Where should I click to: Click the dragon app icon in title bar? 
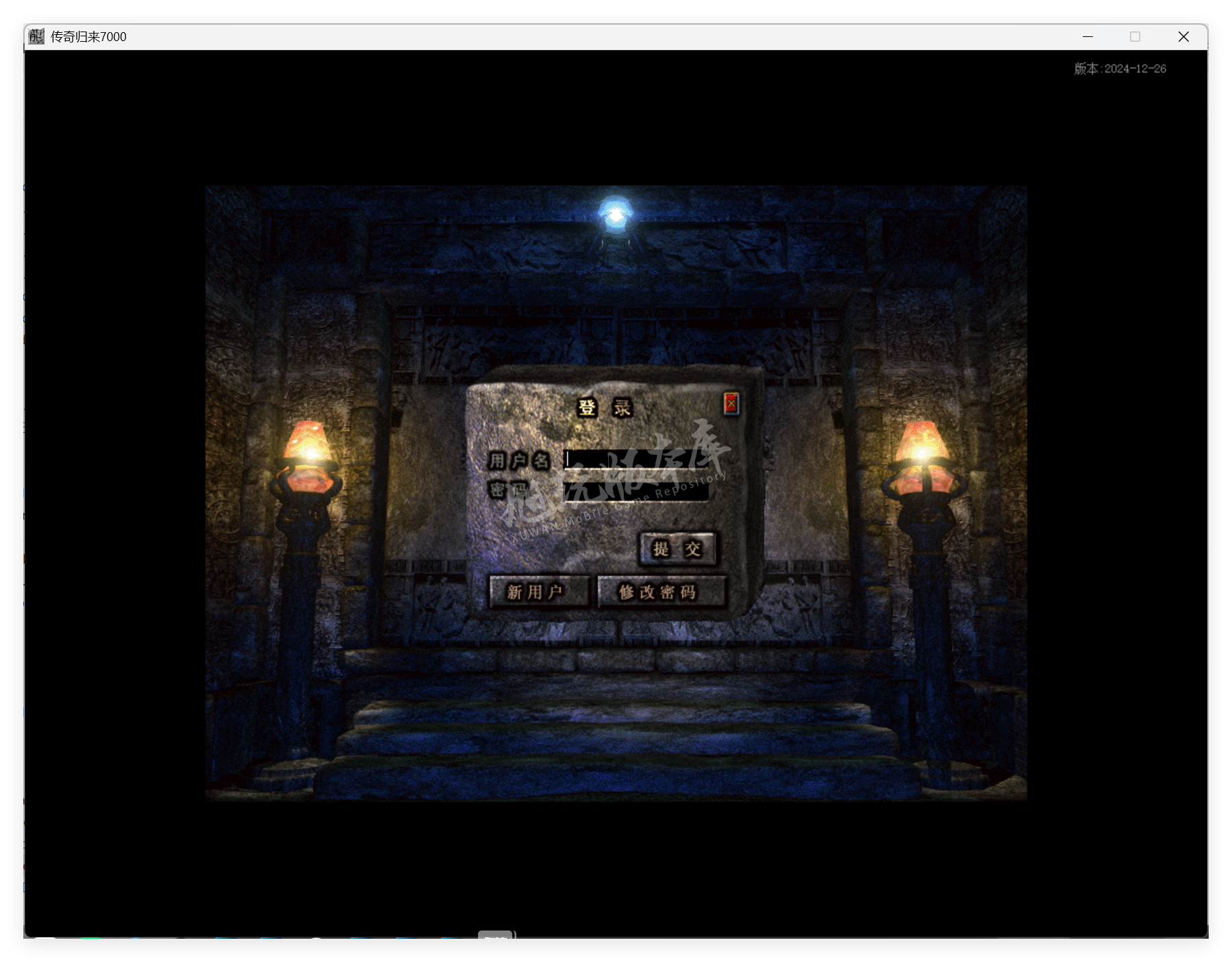pyautogui.click(x=36, y=37)
